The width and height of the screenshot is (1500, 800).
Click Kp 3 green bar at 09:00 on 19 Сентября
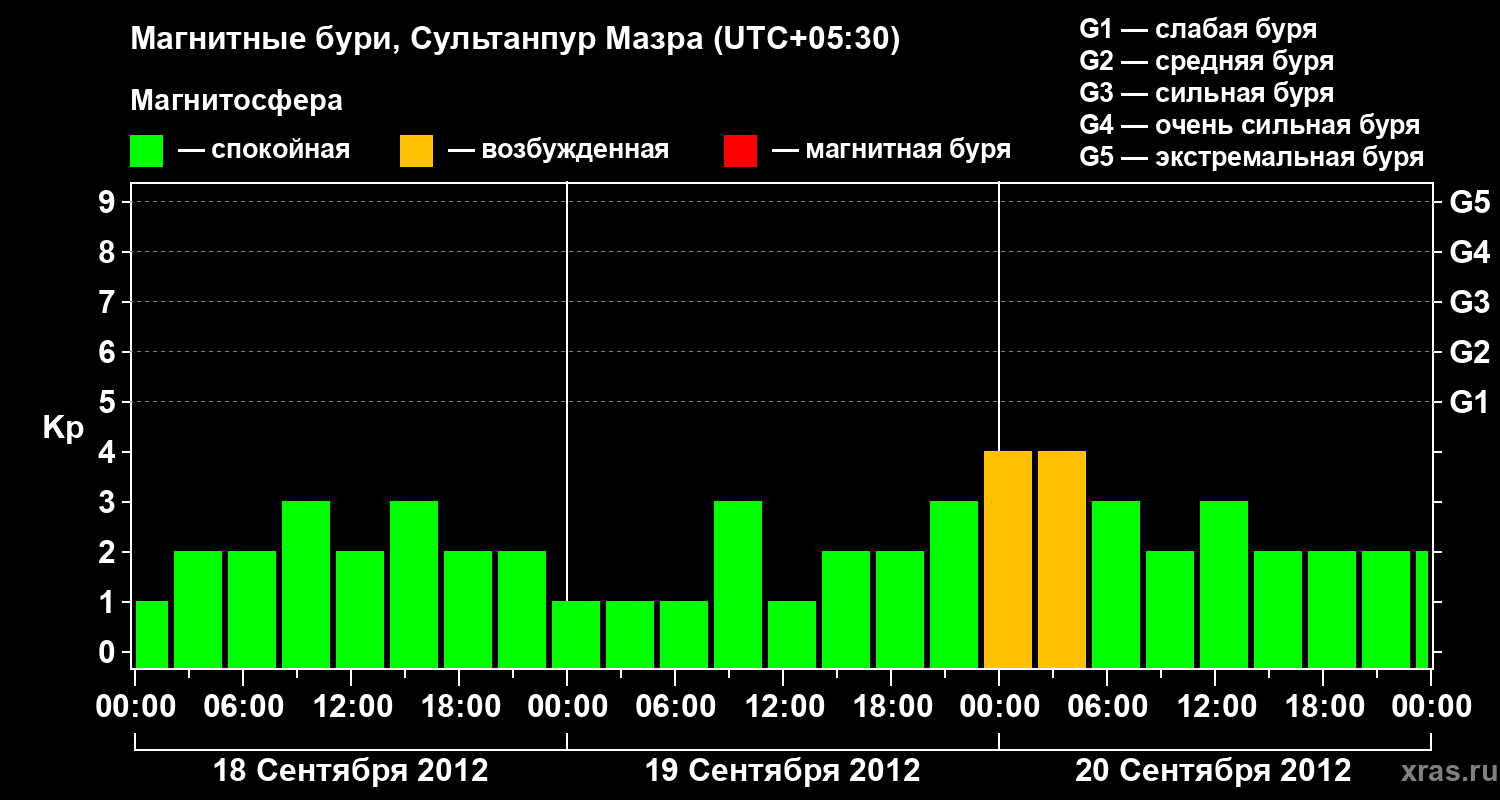pyautogui.click(x=738, y=585)
